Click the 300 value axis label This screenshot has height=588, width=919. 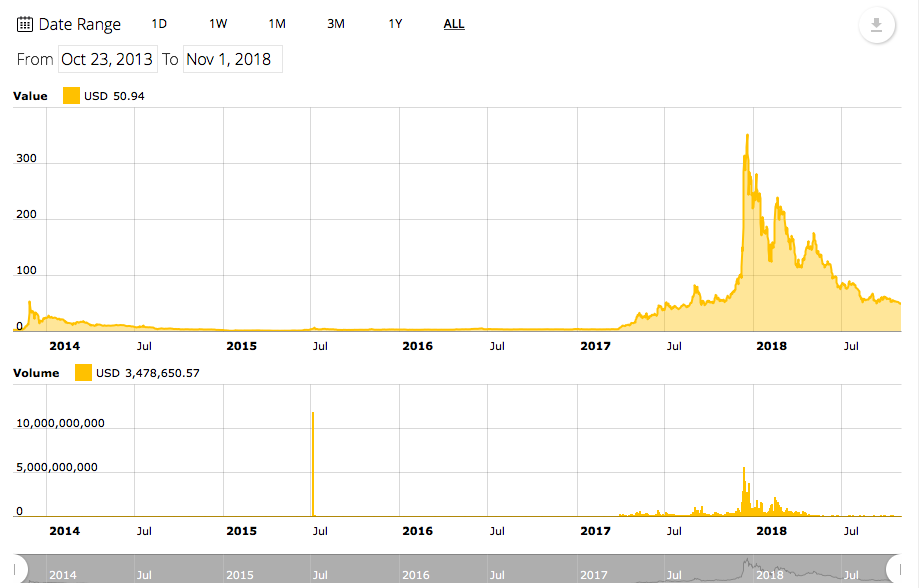[26, 158]
